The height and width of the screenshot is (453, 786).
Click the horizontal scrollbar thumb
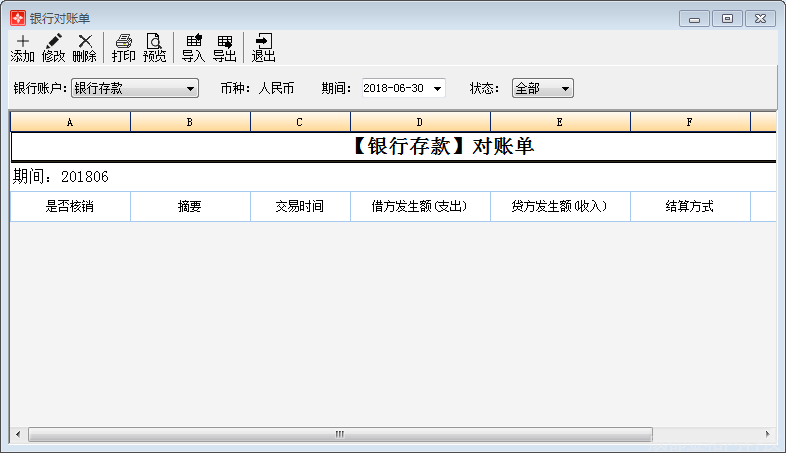pos(340,435)
